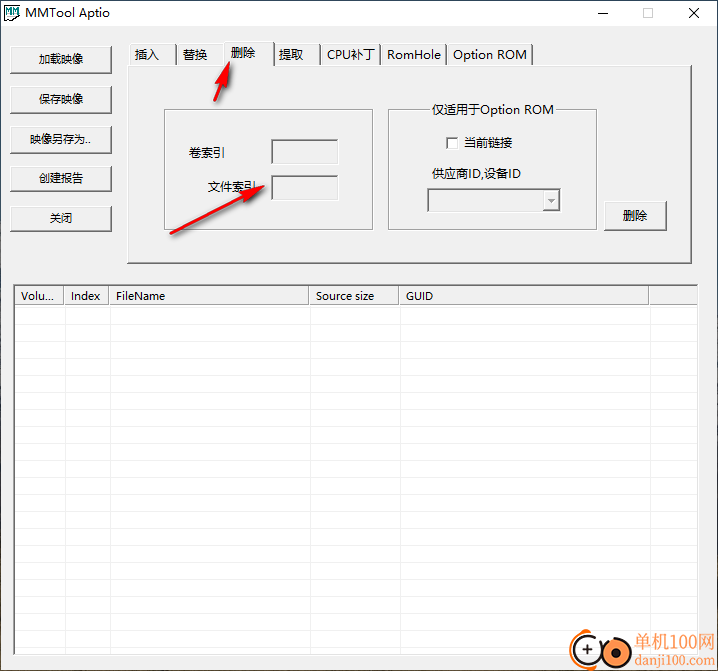Viewport: 718px width, 671px height.
Task: Select the 删除 tab
Action: tap(249, 54)
